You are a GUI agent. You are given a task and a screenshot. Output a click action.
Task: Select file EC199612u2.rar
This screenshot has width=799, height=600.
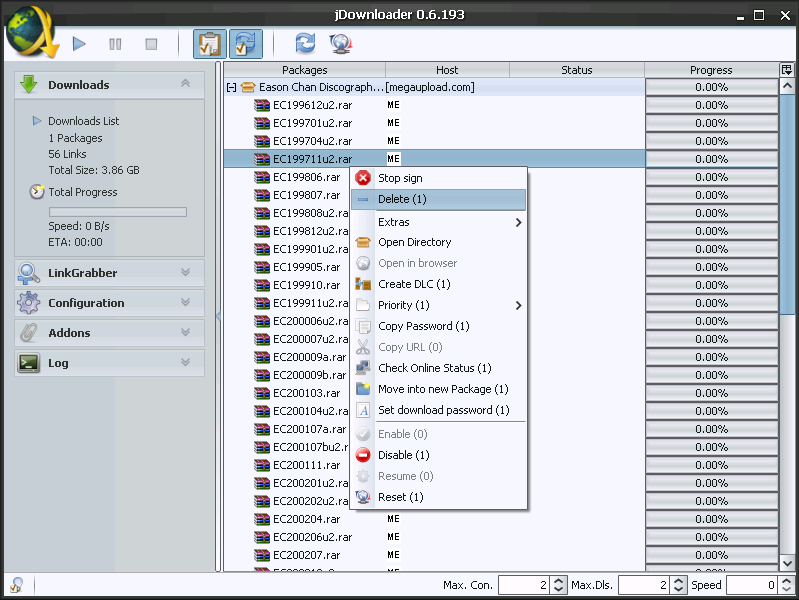(312, 106)
